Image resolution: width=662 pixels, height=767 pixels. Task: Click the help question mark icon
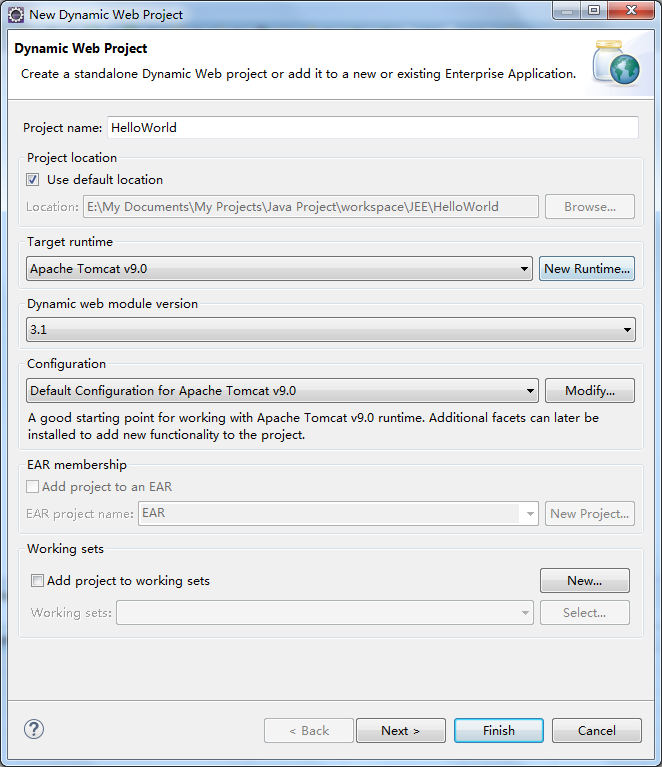pos(34,729)
